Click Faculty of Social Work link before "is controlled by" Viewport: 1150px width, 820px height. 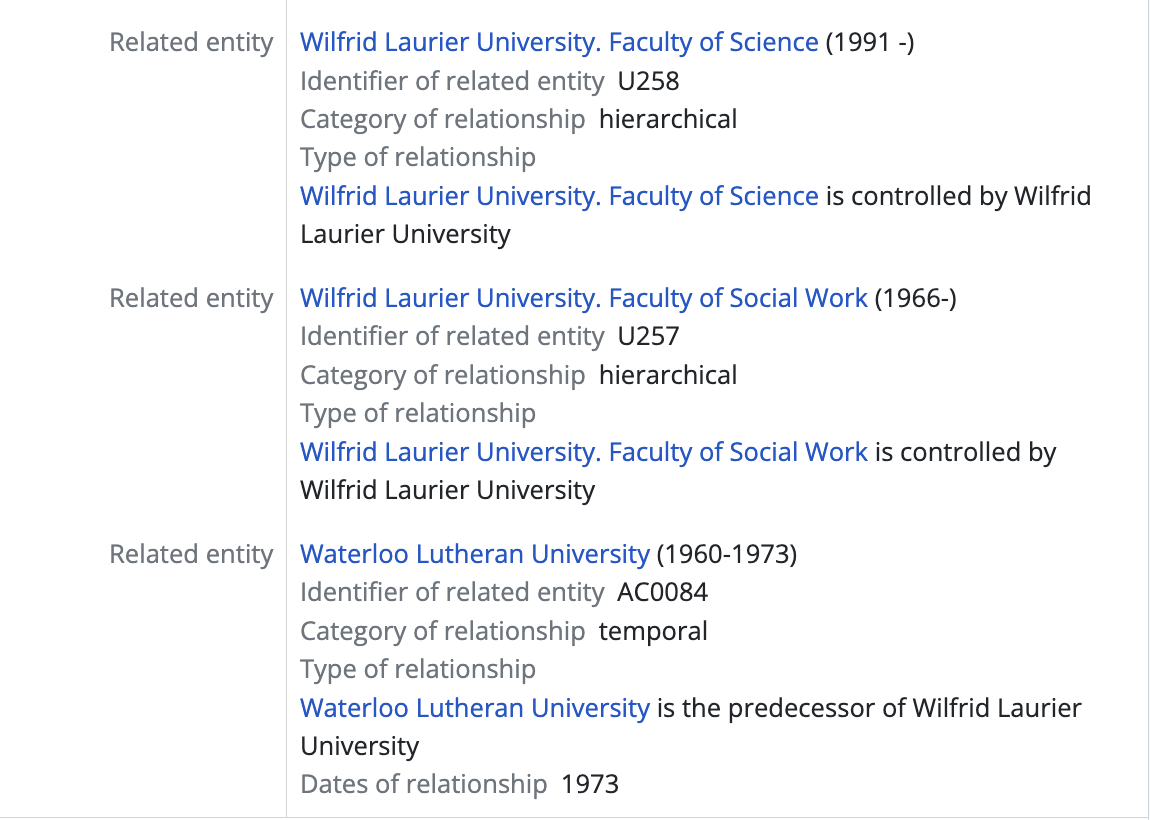point(584,452)
